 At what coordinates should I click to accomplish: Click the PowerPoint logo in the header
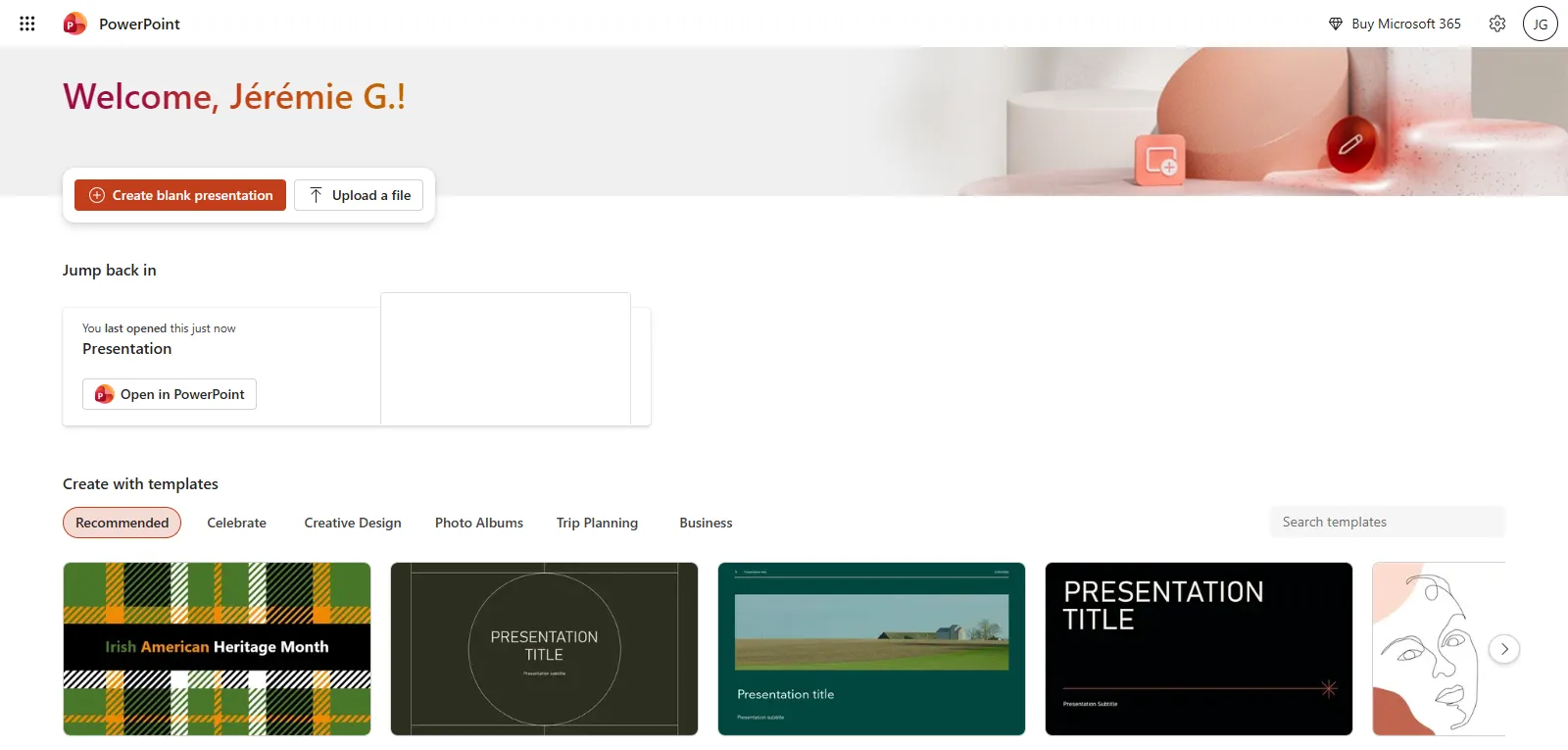click(x=74, y=24)
